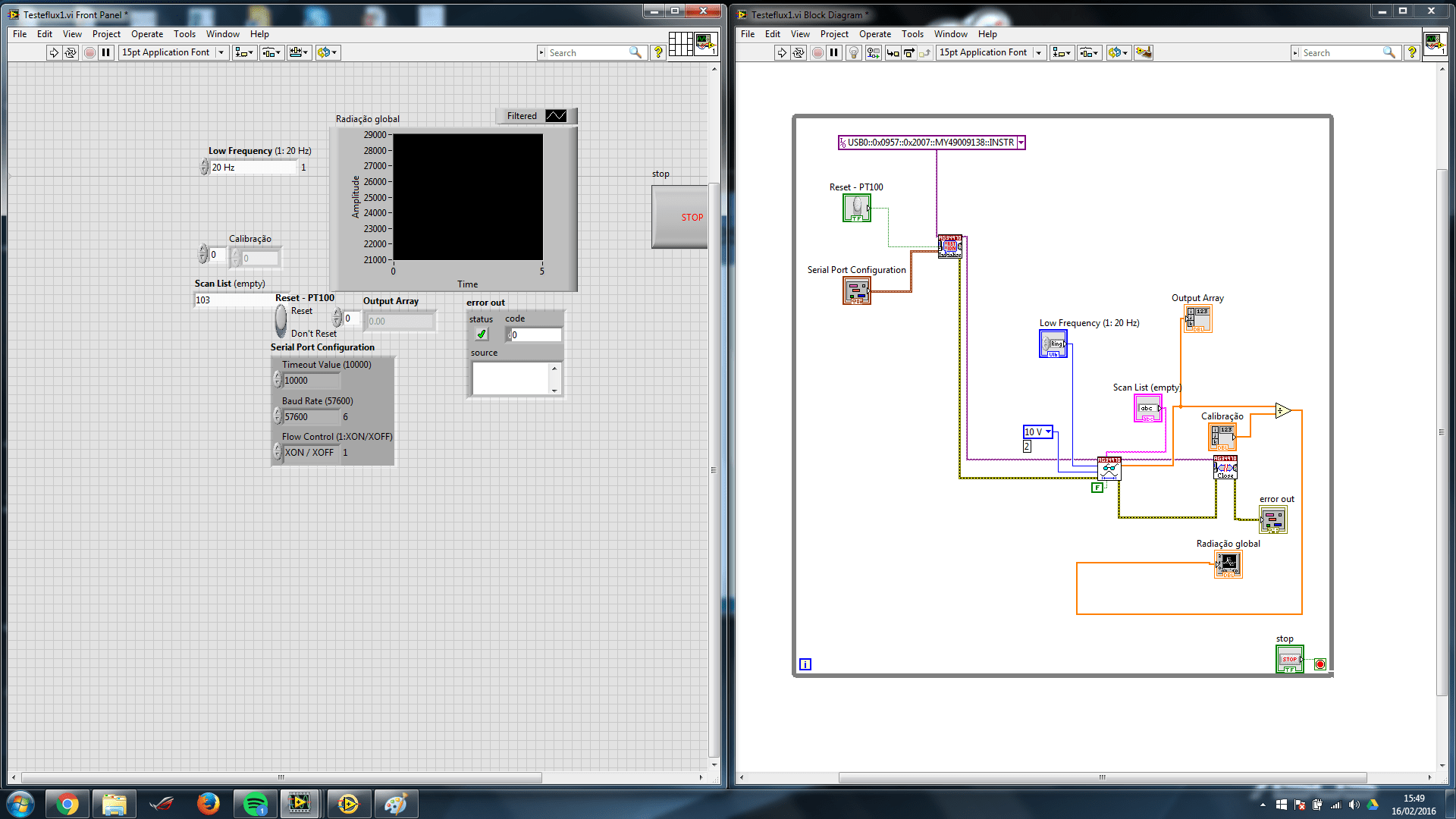
Task: Pause execution using the block diagram toolbar
Action: pyautogui.click(x=834, y=52)
